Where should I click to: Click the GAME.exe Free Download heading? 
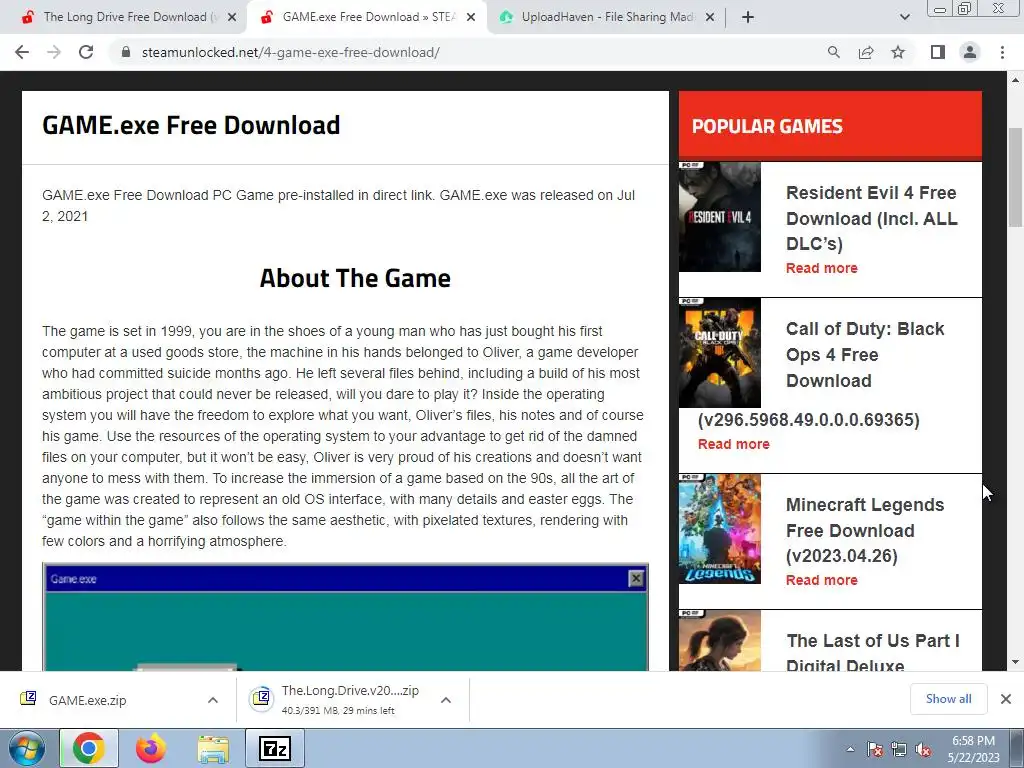coord(191,125)
